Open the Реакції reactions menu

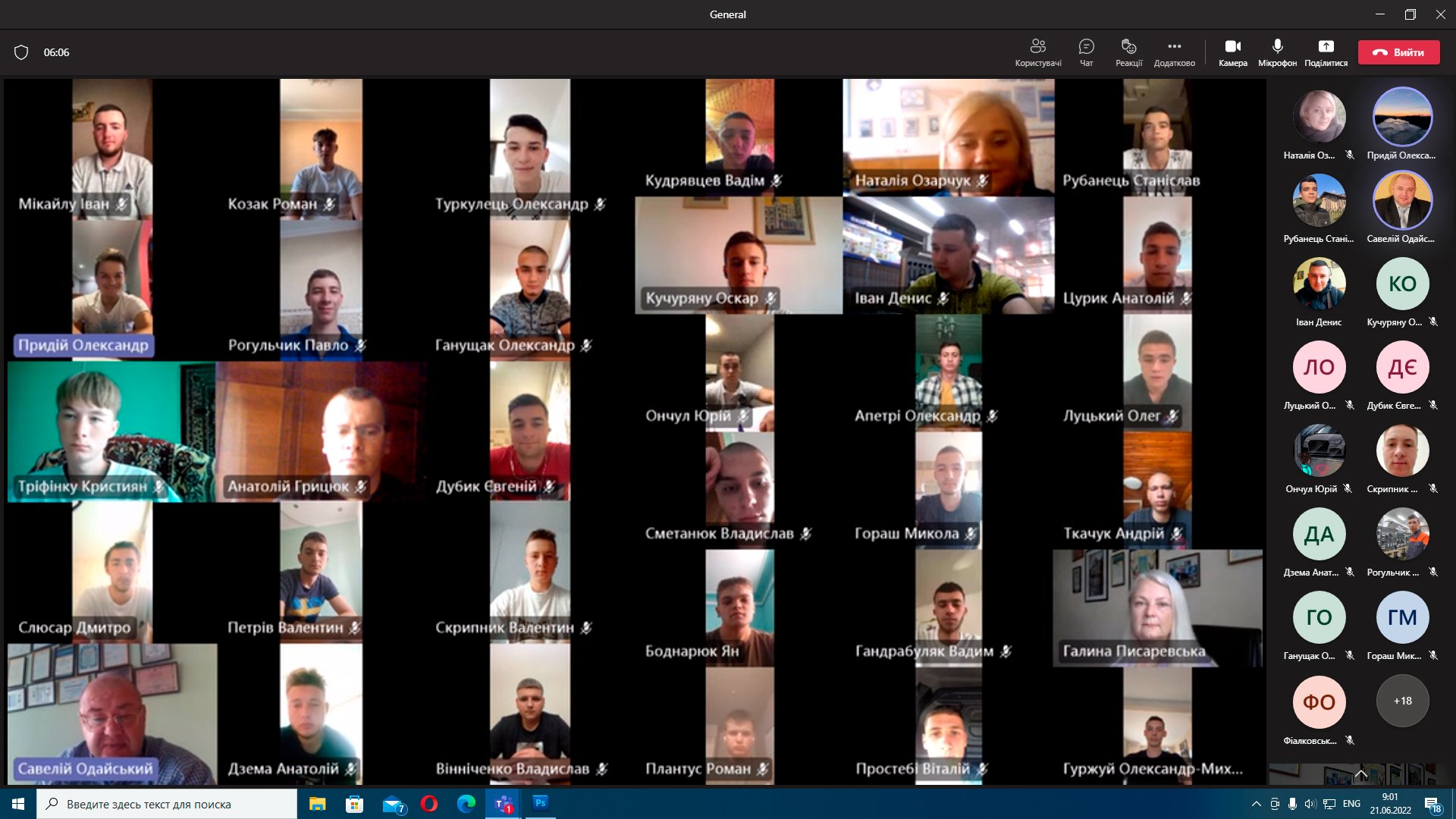pos(1128,52)
